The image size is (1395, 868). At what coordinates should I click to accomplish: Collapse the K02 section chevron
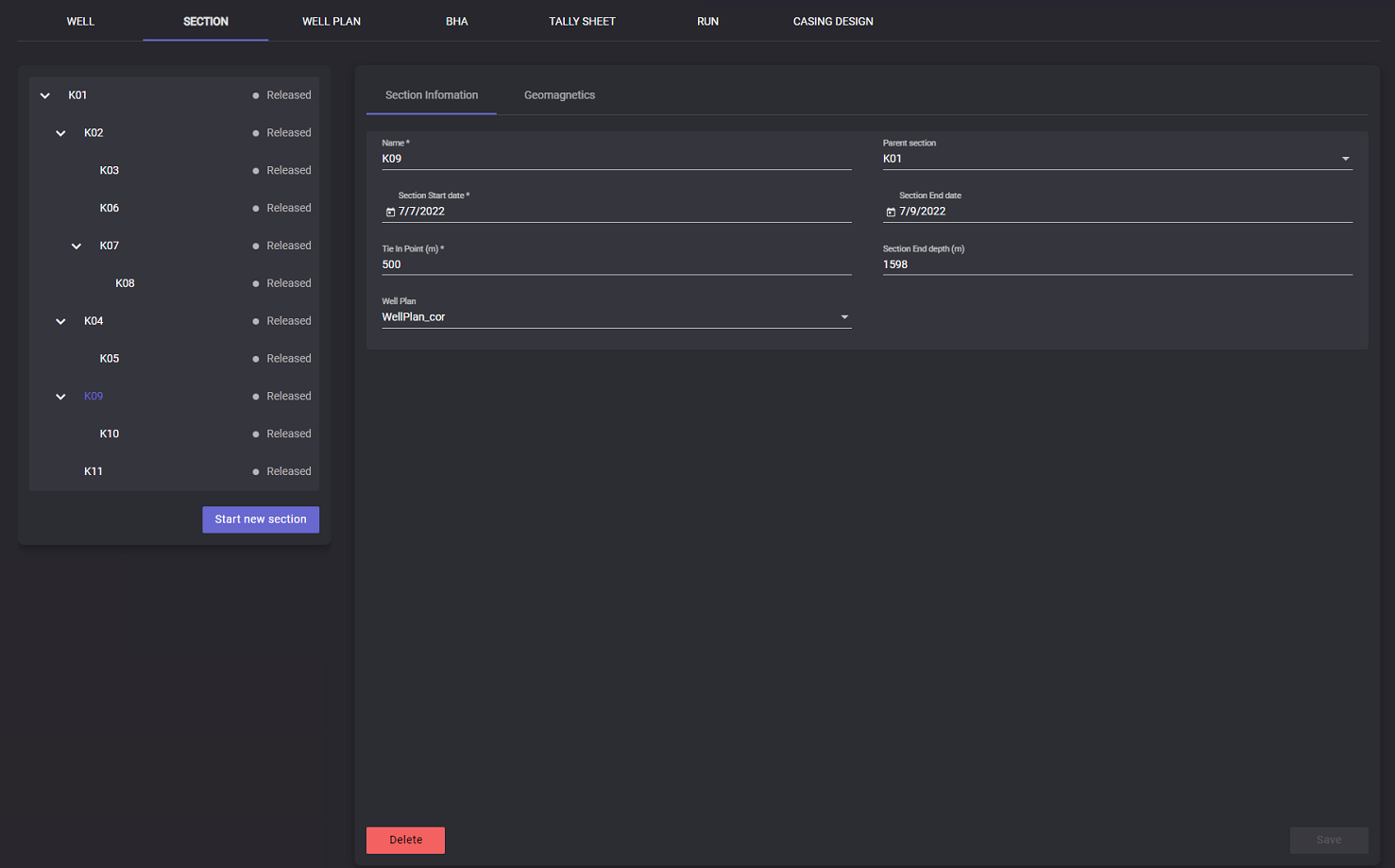60,133
